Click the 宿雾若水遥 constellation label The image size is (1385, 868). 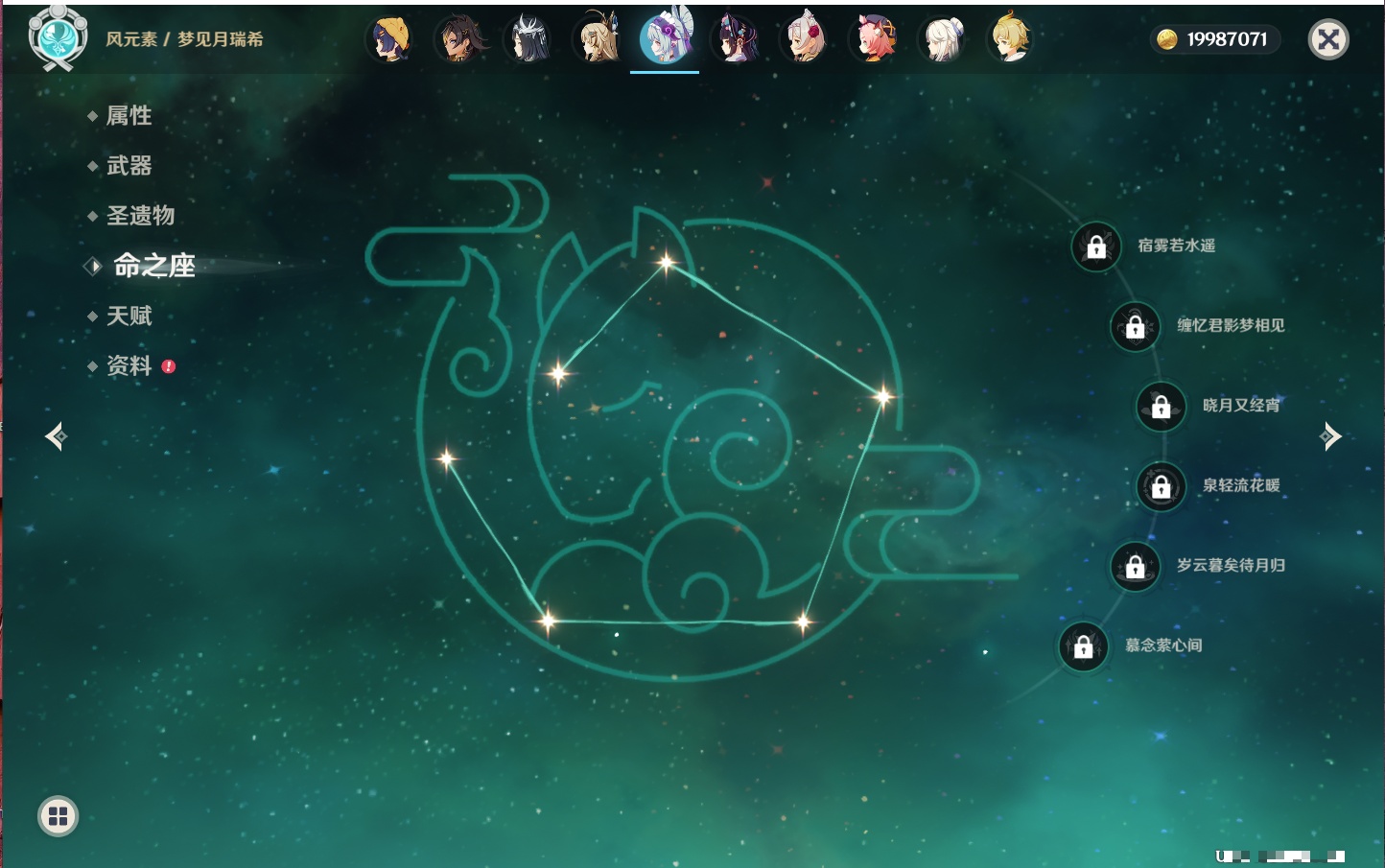pos(1176,246)
